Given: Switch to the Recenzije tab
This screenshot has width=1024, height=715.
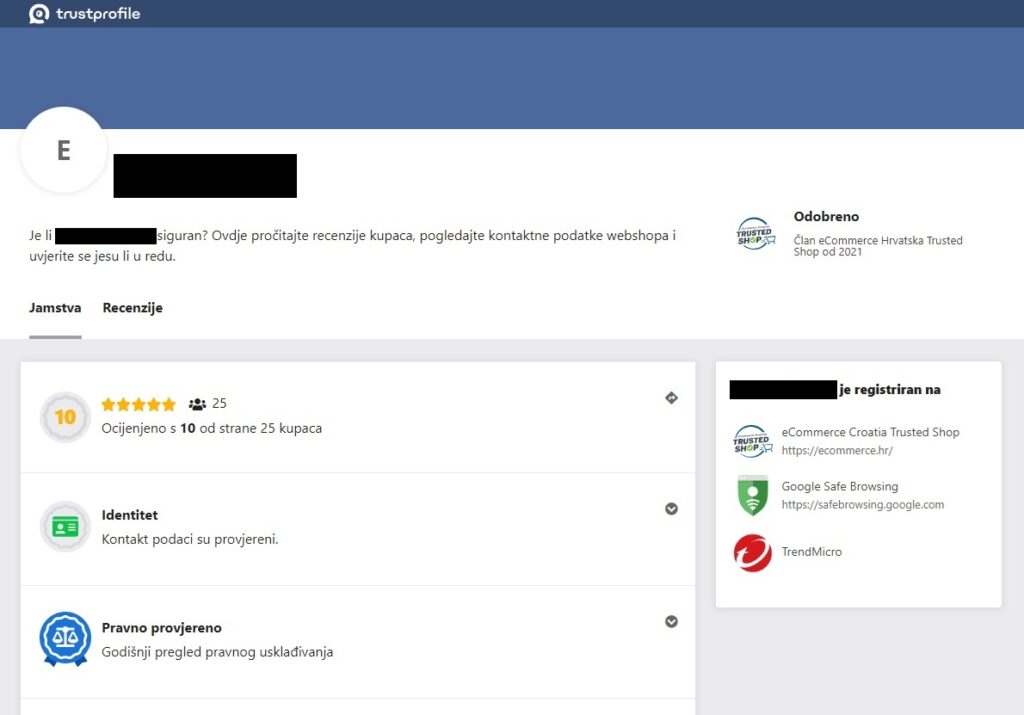Looking at the screenshot, I should [x=132, y=308].
